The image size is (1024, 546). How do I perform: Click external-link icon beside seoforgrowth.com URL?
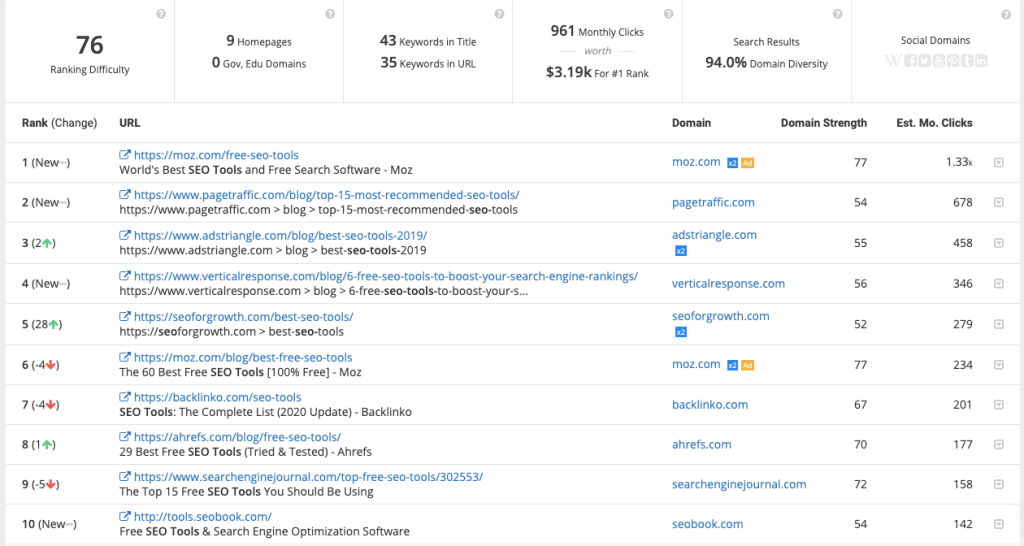point(125,317)
